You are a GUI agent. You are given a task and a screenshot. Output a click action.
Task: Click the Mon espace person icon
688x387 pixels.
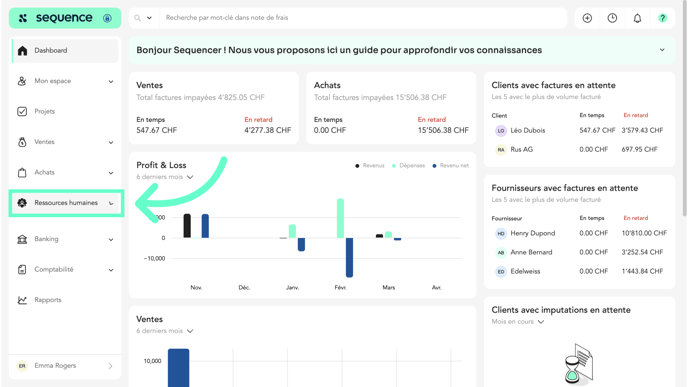pos(22,81)
